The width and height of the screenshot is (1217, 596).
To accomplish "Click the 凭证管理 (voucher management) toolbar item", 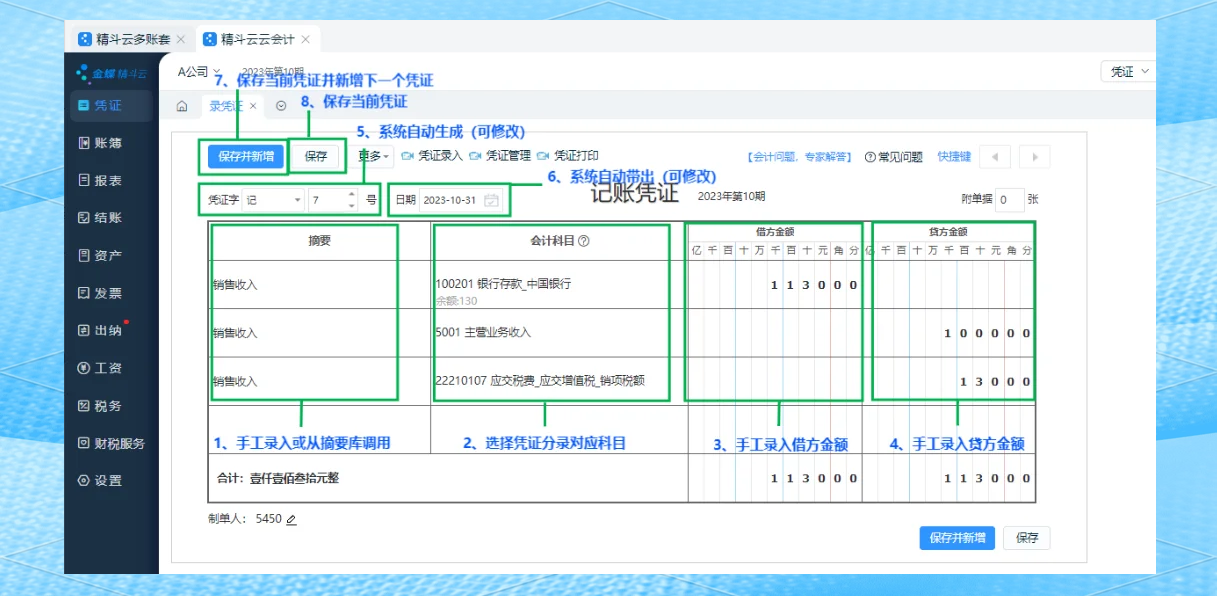I will (x=508, y=156).
